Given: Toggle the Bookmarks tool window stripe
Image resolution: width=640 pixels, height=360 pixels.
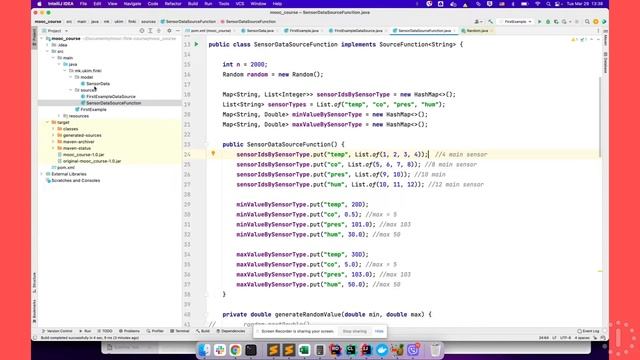Looking at the screenshot, I should [x=34, y=311].
